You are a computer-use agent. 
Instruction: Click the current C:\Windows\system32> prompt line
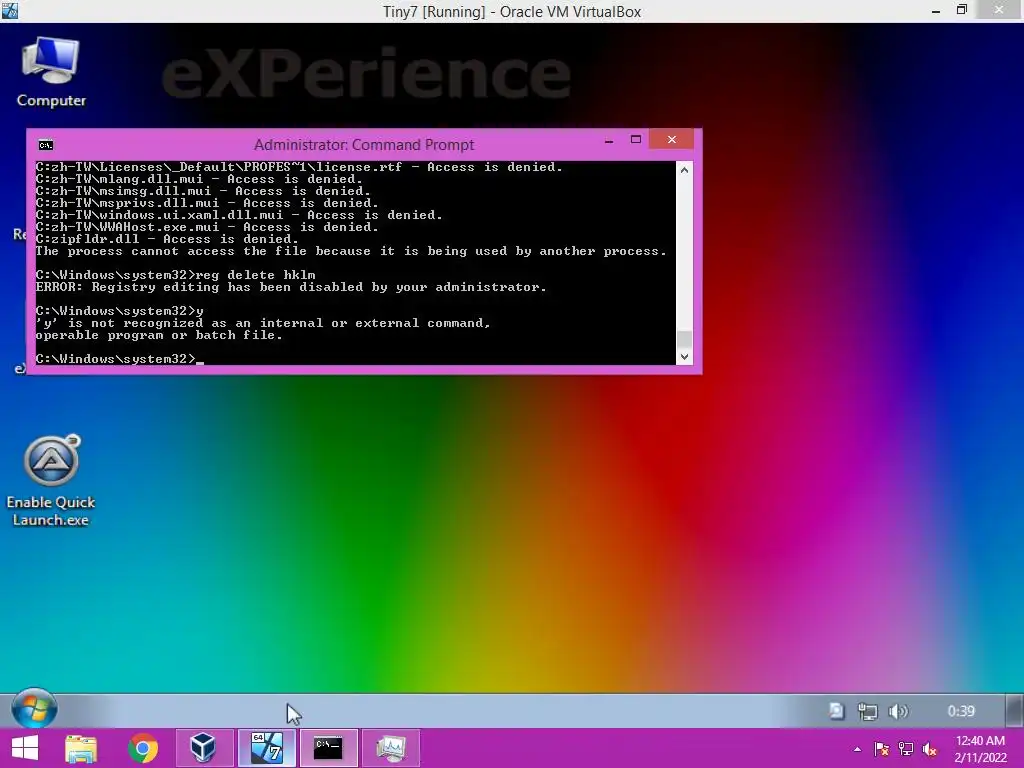pyautogui.click(x=120, y=359)
